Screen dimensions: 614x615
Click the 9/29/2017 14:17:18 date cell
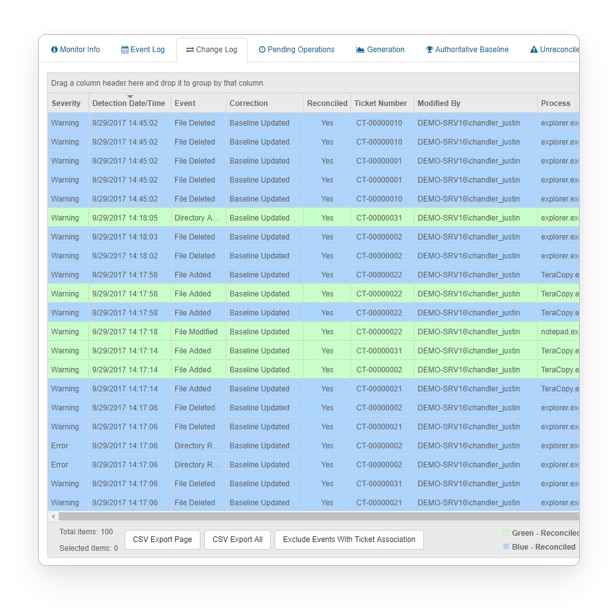(x=130, y=332)
